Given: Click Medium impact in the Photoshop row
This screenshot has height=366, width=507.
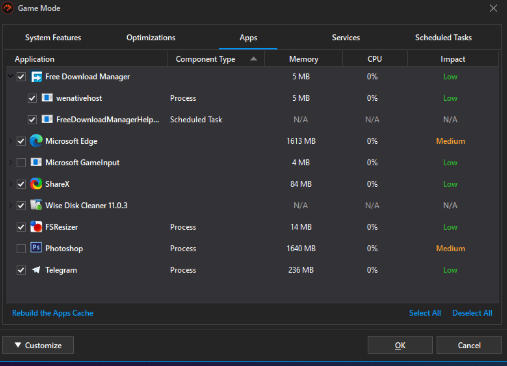Looking at the screenshot, I should (450, 248).
